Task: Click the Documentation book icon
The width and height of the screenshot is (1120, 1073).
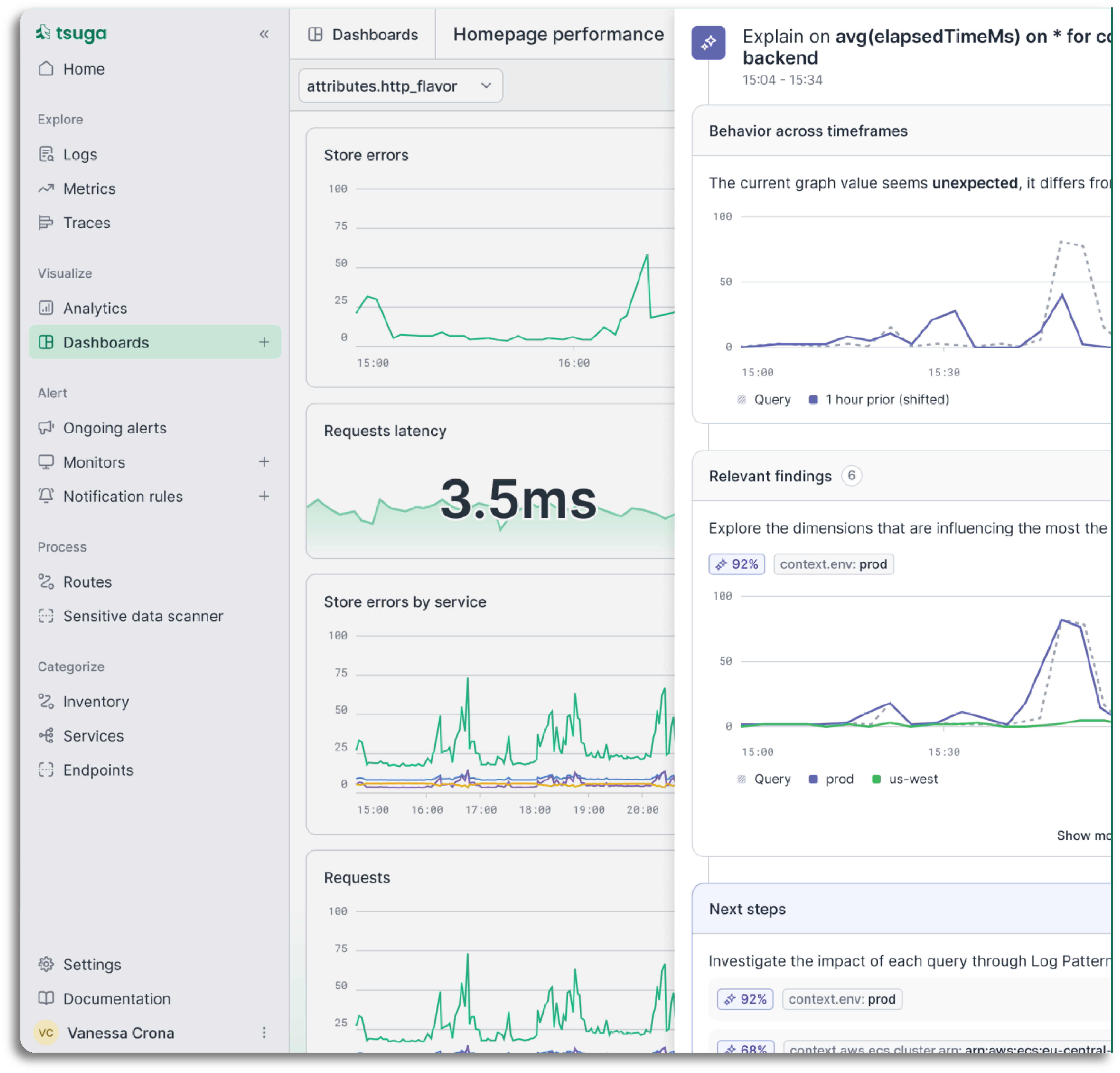Action: click(46, 999)
